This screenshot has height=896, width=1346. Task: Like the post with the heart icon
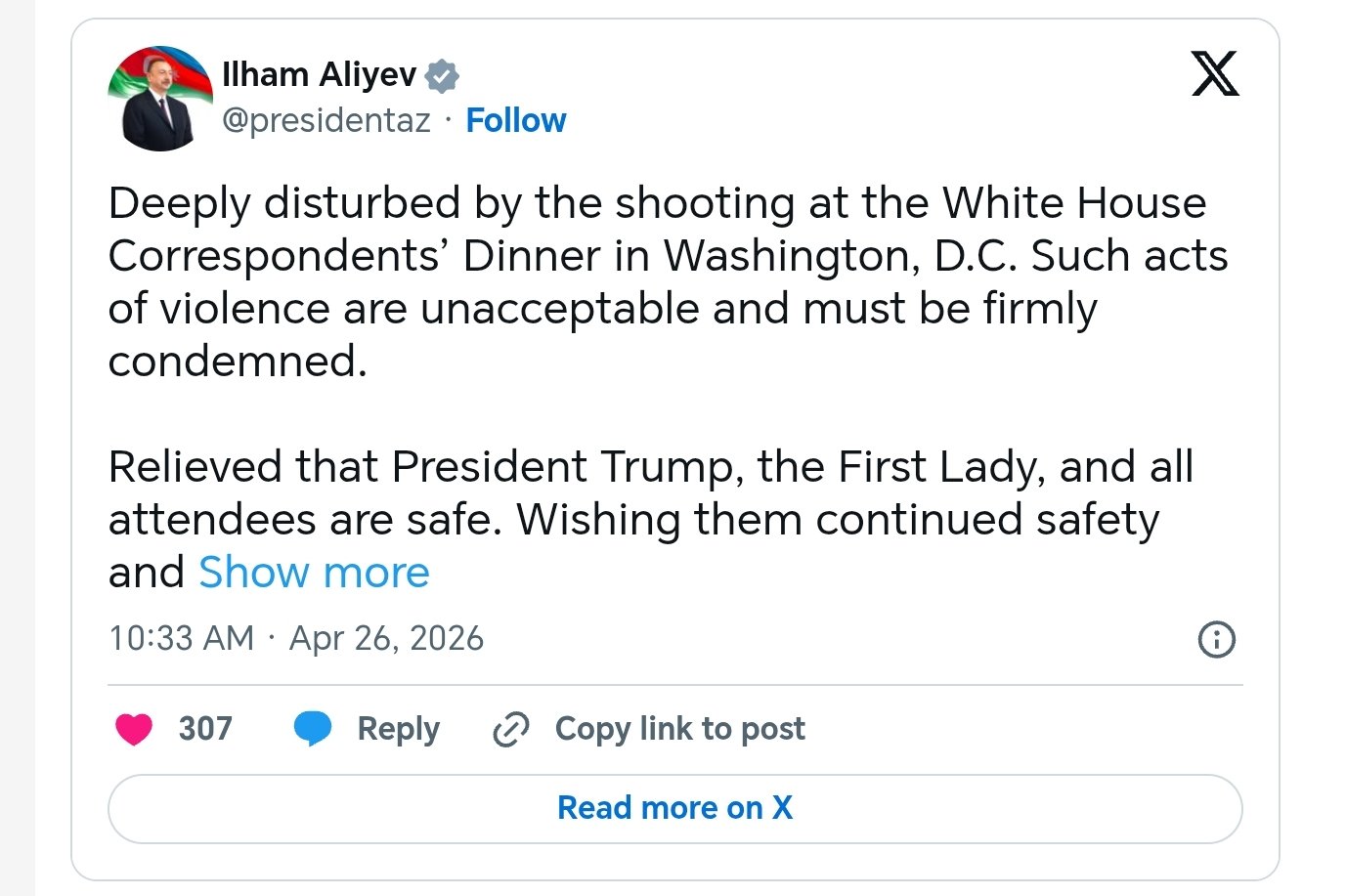134,729
